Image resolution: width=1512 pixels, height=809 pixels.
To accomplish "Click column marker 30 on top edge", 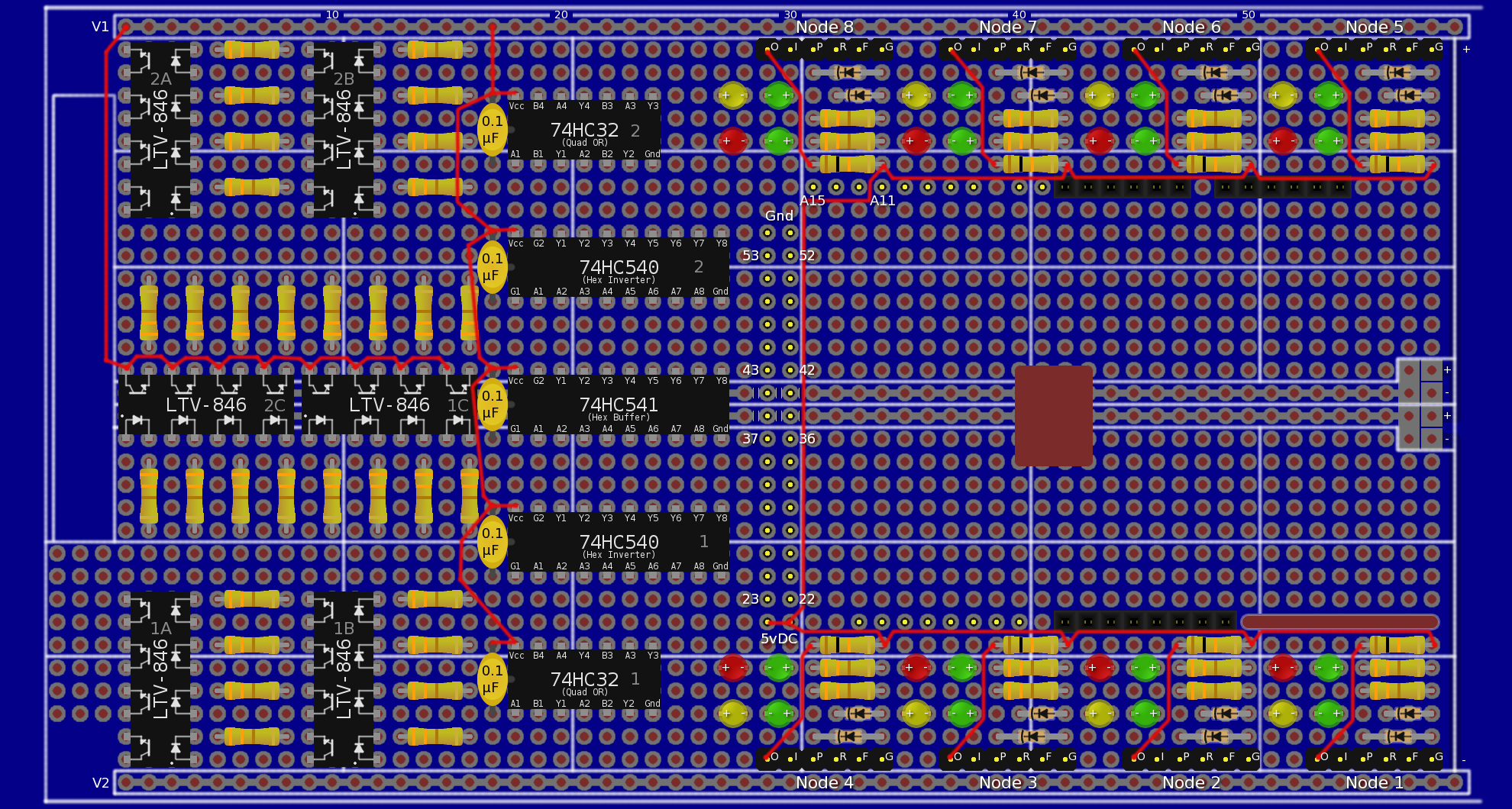I will click(790, 15).
